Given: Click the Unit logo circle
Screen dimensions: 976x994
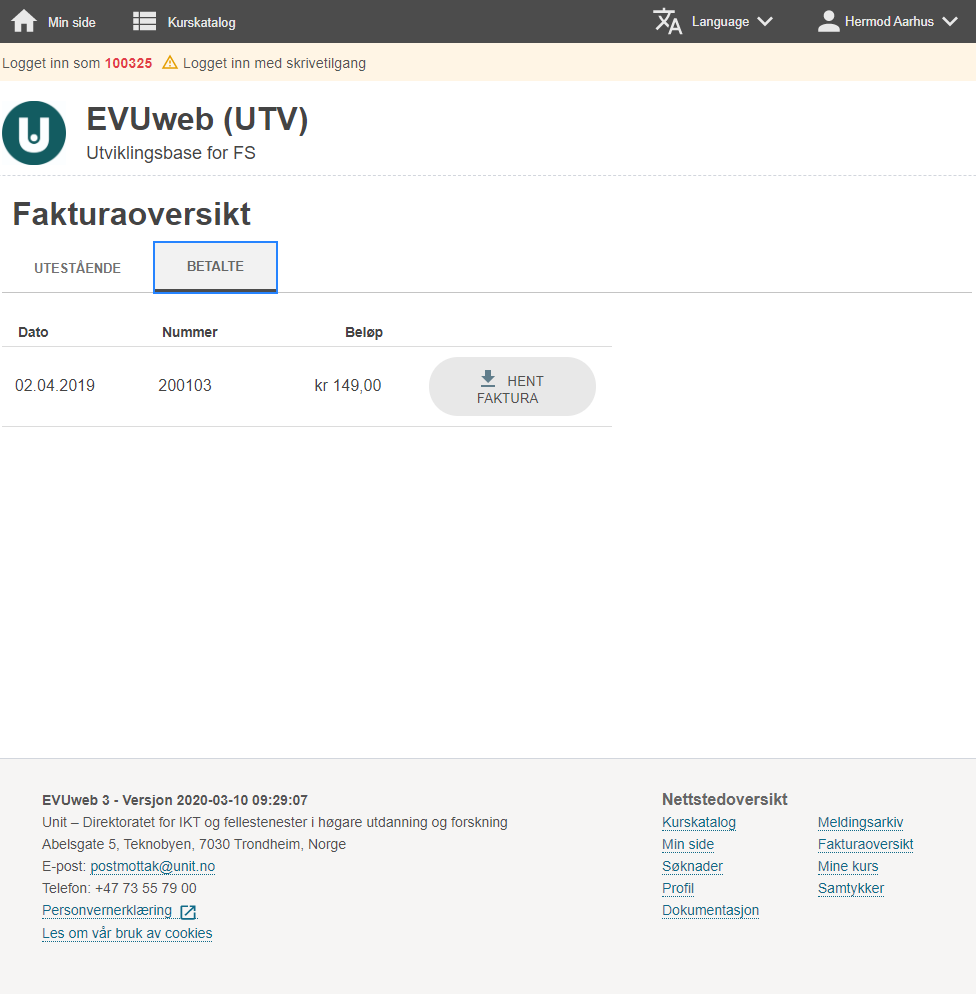Looking at the screenshot, I should click(34, 133).
